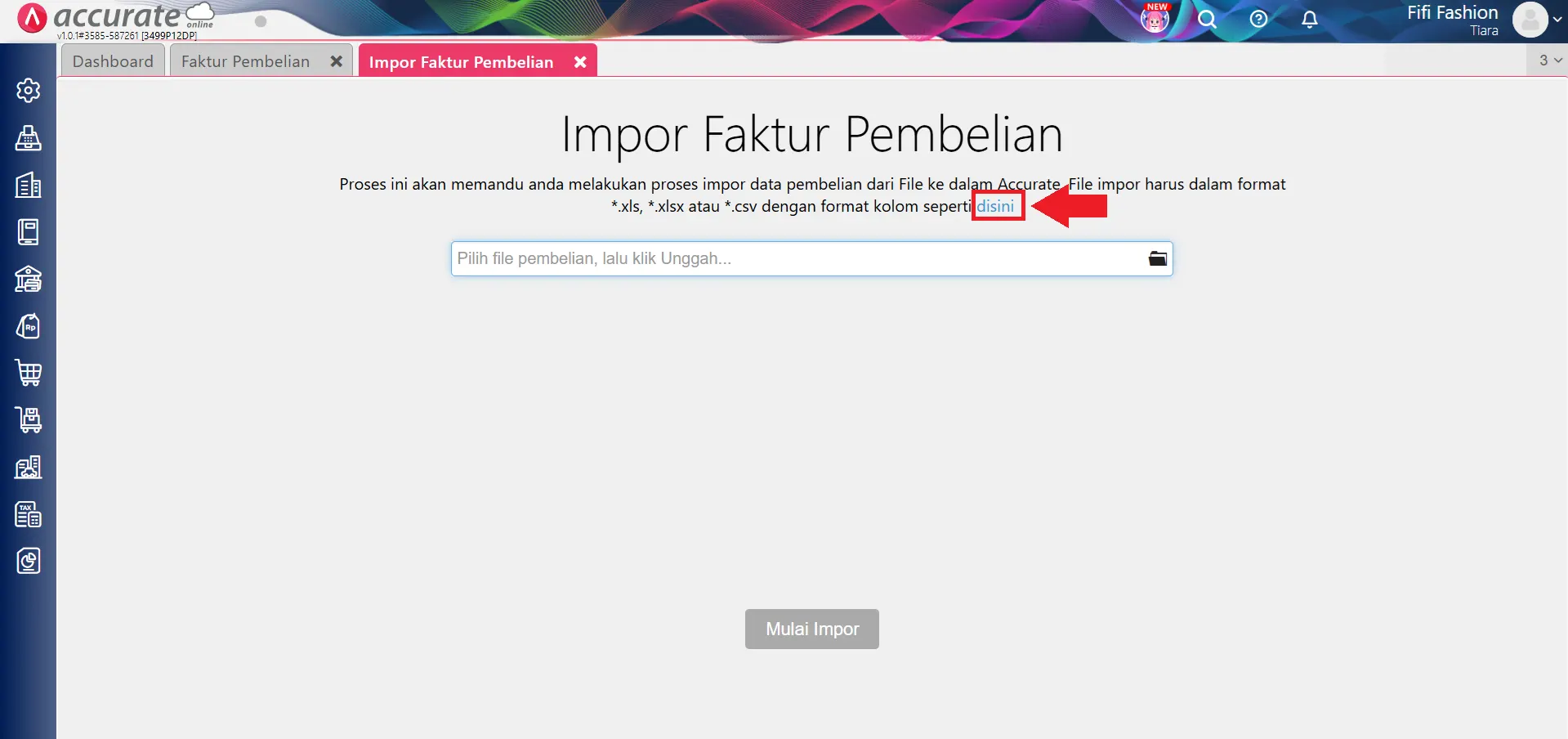Open the shopping cart purchases icon
The height and width of the screenshot is (739, 1568).
pos(29,373)
